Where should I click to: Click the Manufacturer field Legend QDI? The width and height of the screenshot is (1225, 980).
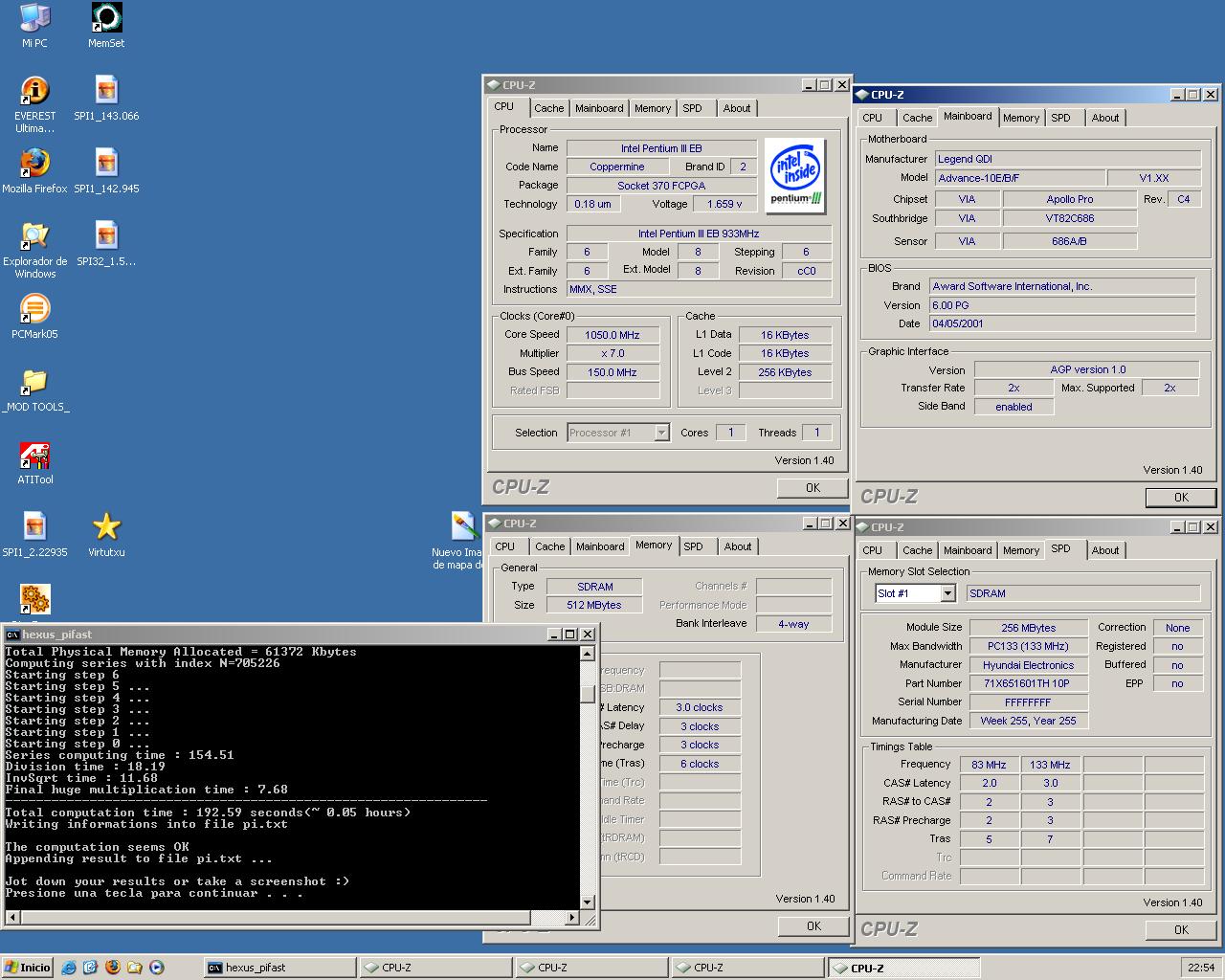click(1066, 159)
